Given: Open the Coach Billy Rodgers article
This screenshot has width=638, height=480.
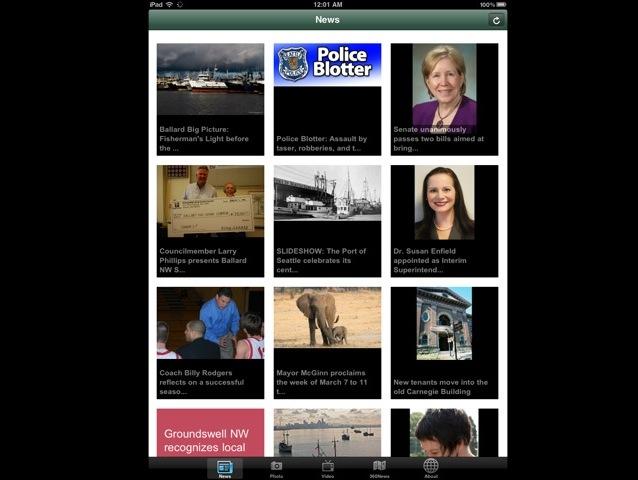Looking at the screenshot, I should [210, 343].
